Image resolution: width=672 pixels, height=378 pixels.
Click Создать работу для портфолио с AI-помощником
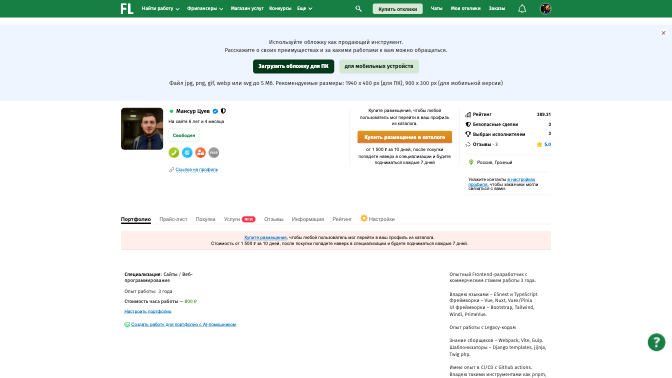pyautogui.click(x=183, y=324)
